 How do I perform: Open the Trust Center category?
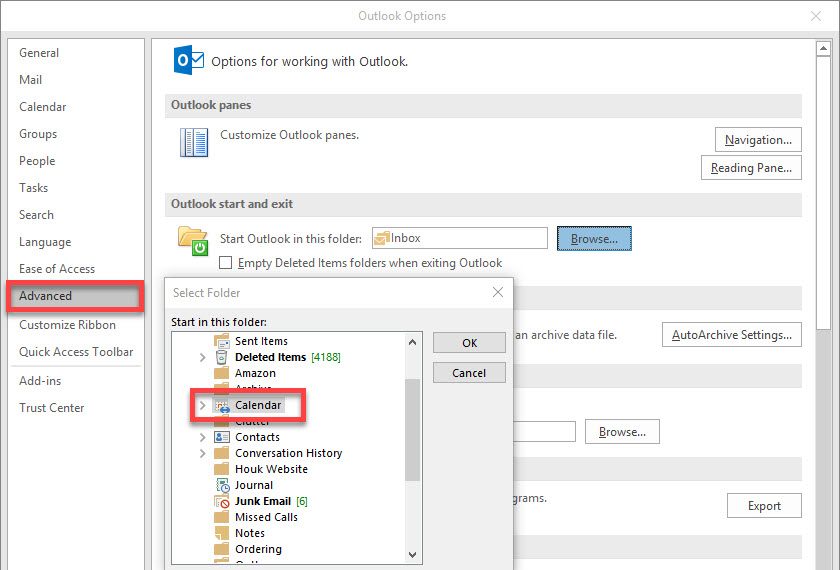click(52, 408)
